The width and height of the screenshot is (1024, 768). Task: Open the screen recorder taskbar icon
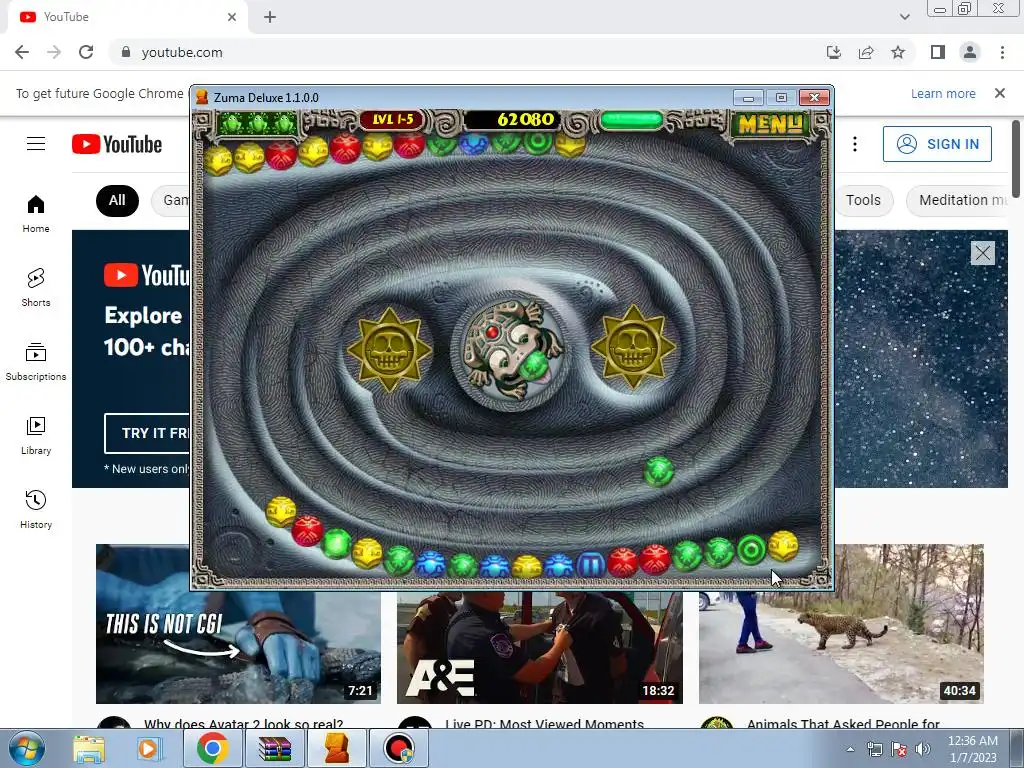(x=399, y=748)
